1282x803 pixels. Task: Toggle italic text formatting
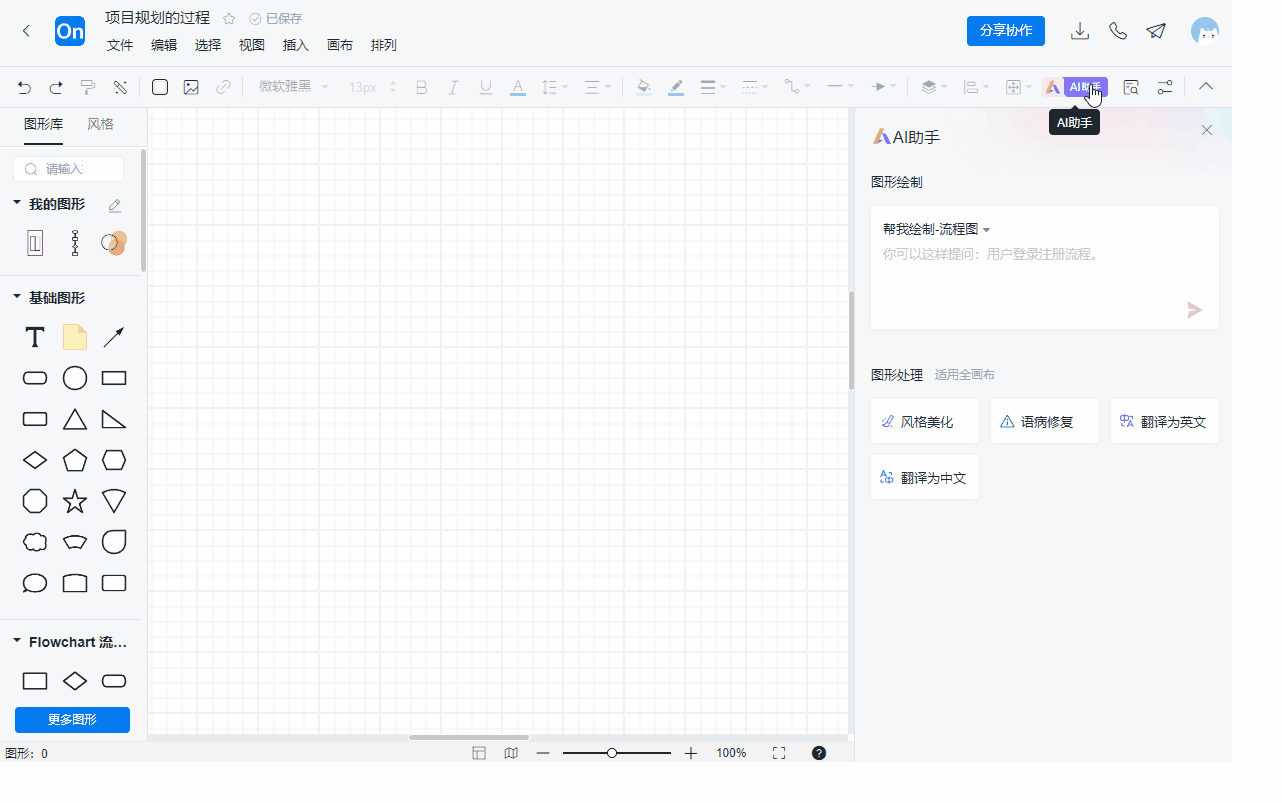[453, 88]
